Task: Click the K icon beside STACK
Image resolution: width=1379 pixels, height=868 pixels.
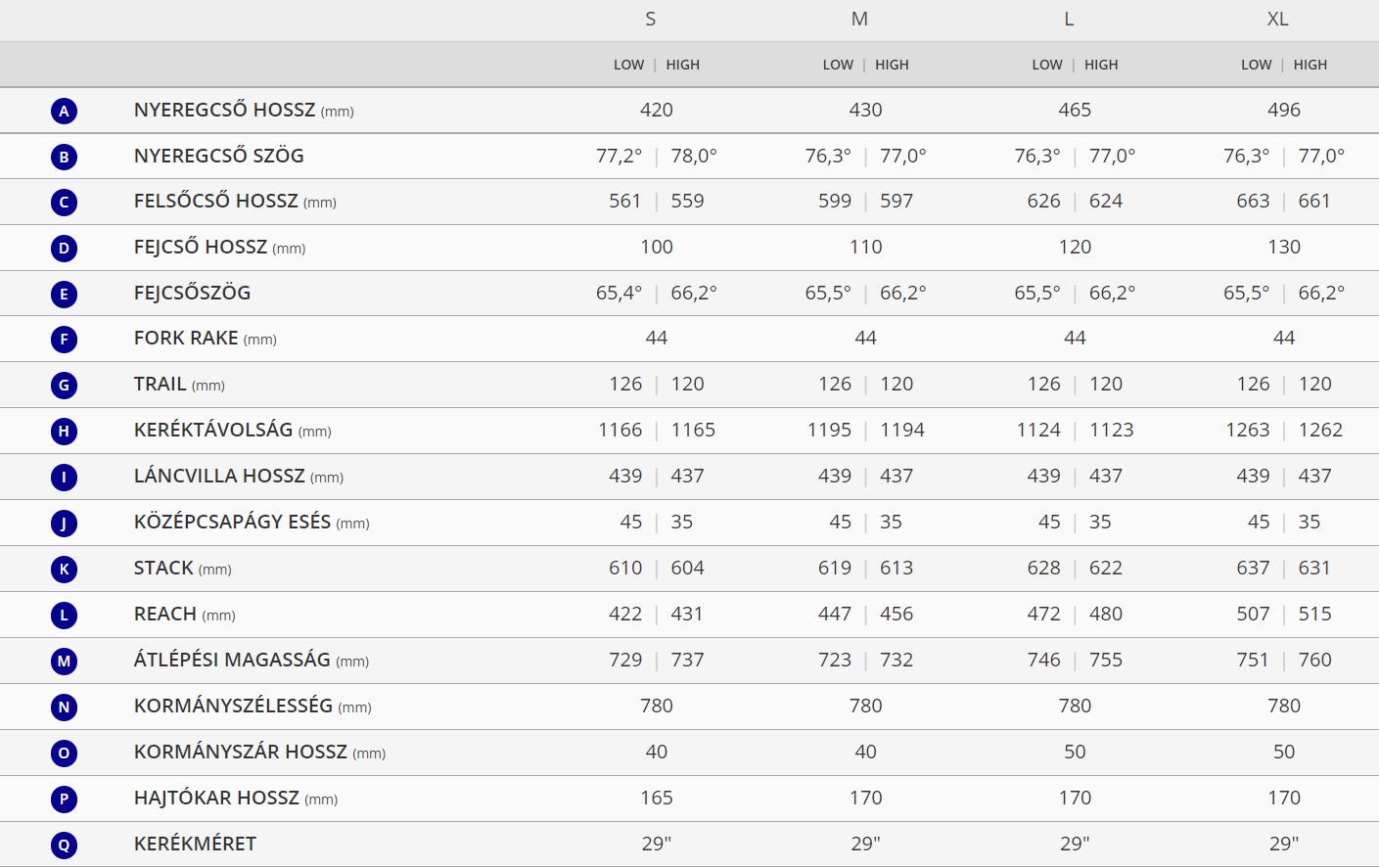Action: [x=64, y=569]
